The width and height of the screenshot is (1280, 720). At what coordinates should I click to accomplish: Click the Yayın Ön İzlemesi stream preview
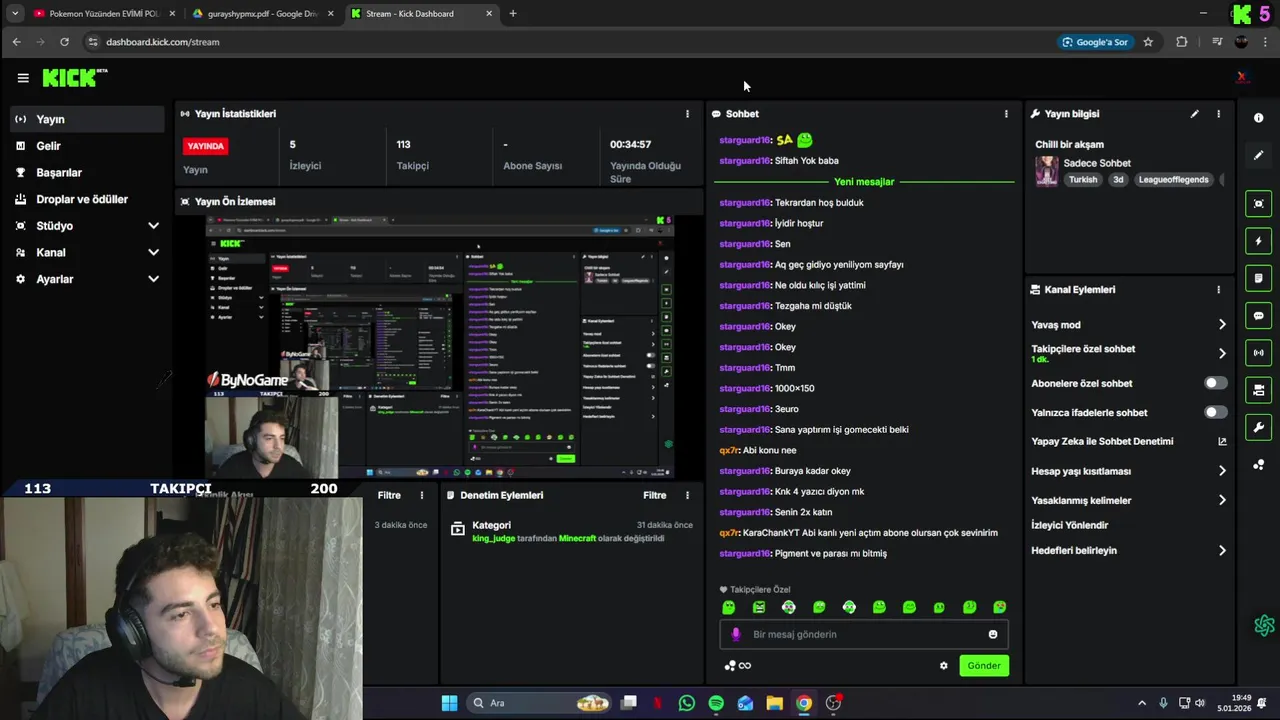[x=439, y=346]
